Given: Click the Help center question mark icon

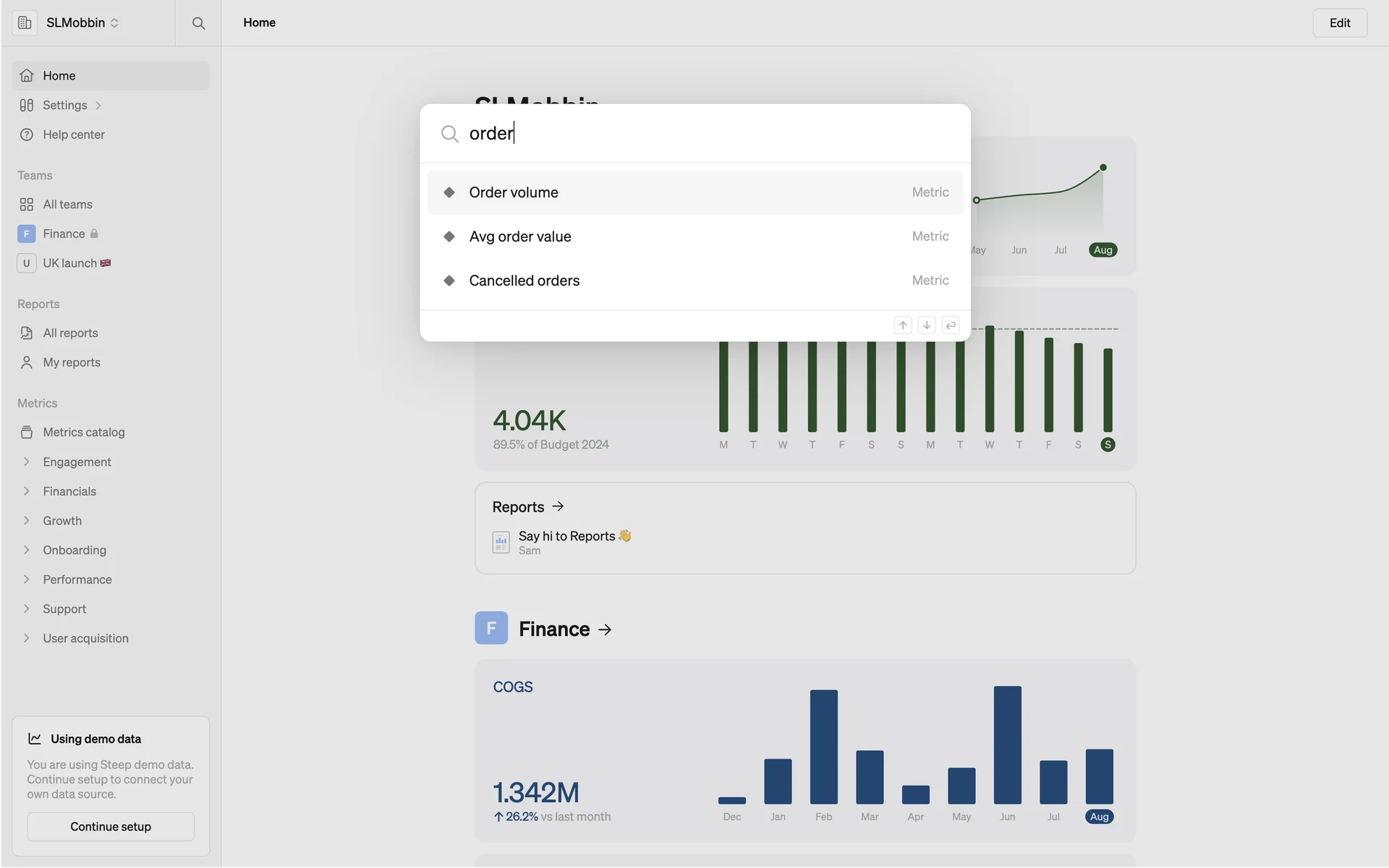Looking at the screenshot, I should (27, 135).
